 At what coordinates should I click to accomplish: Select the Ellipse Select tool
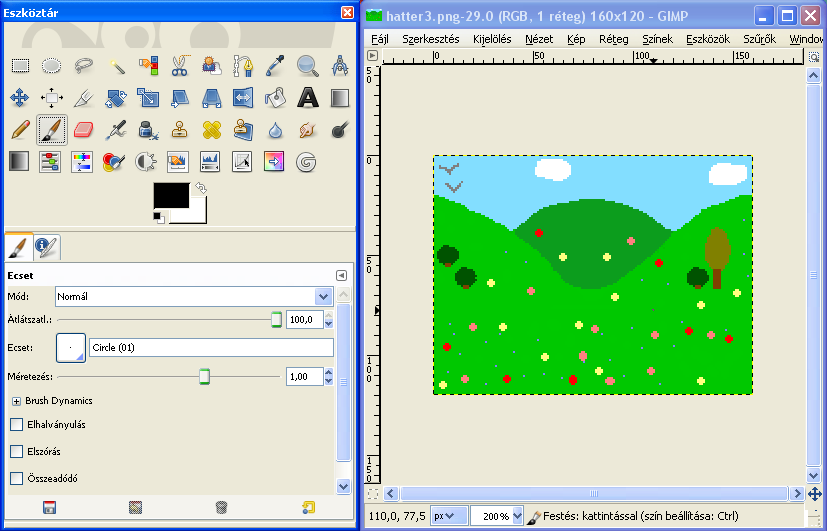[52, 66]
